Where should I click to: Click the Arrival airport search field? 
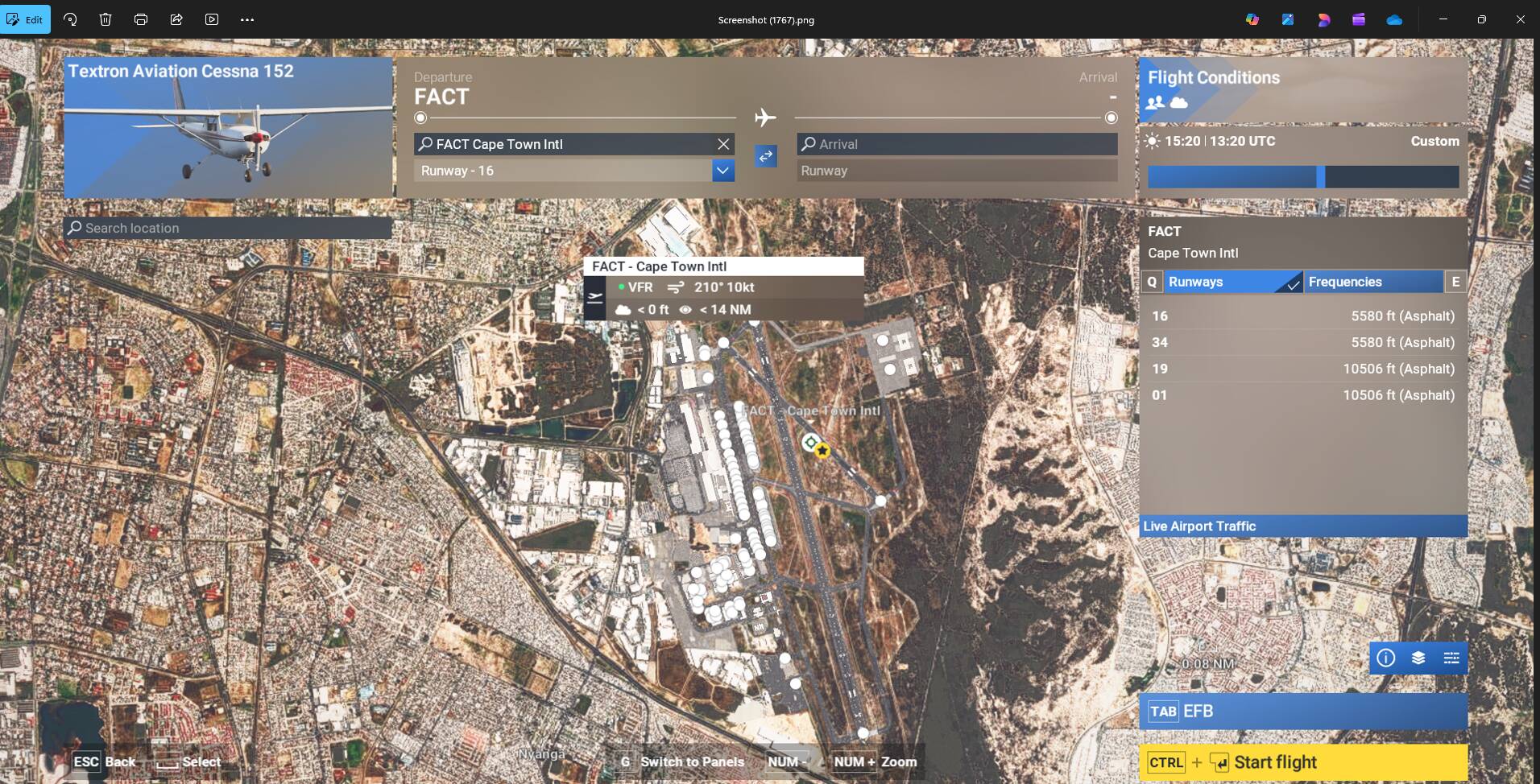click(x=957, y=144)
